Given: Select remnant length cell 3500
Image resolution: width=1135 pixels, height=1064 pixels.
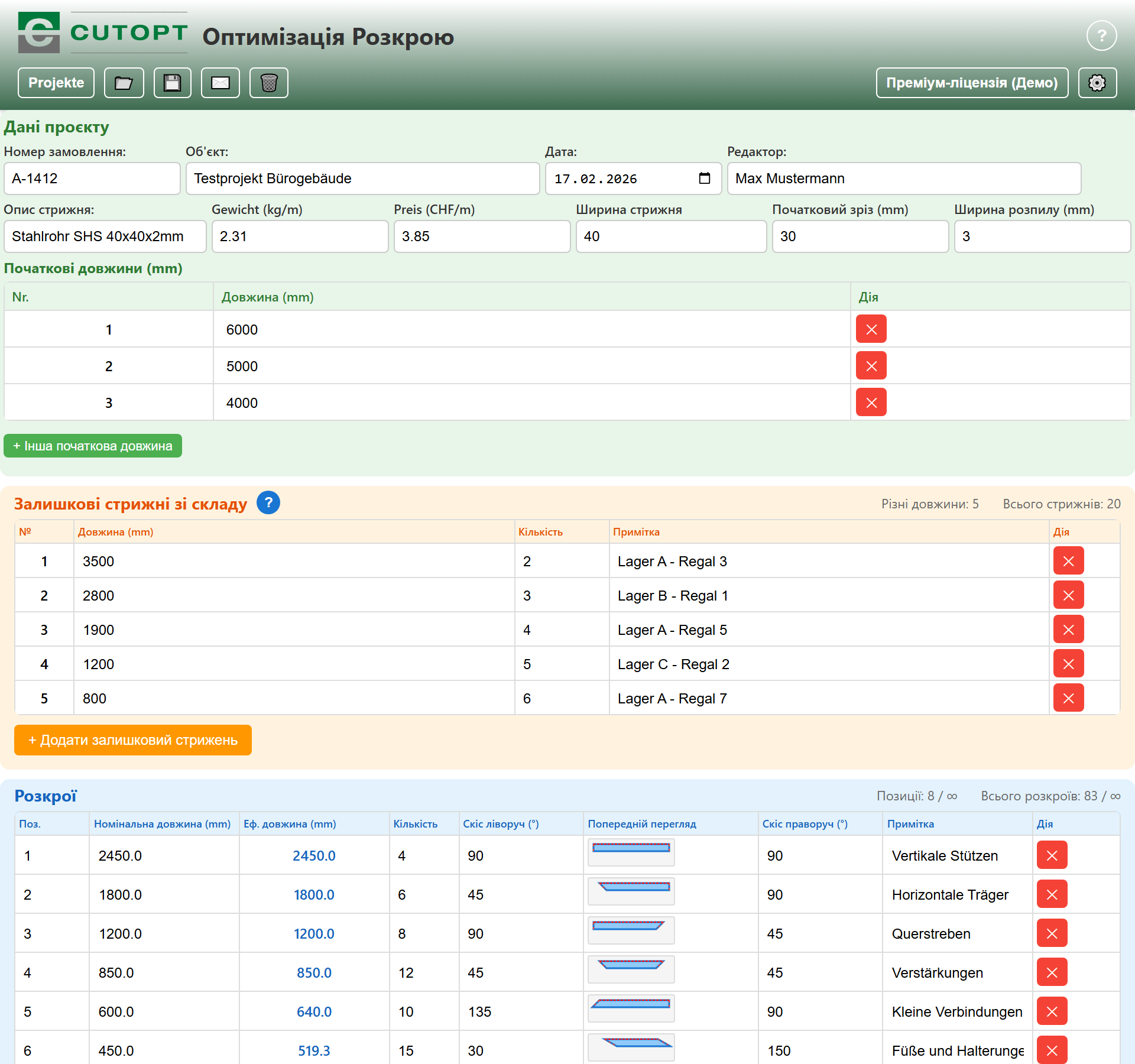Looking at the screenshot, I should coord(294,561).
